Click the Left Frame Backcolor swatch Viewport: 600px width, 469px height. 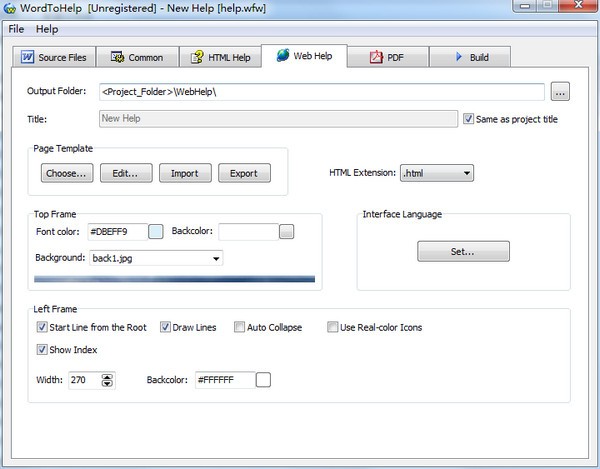click(x=263, y=380)
